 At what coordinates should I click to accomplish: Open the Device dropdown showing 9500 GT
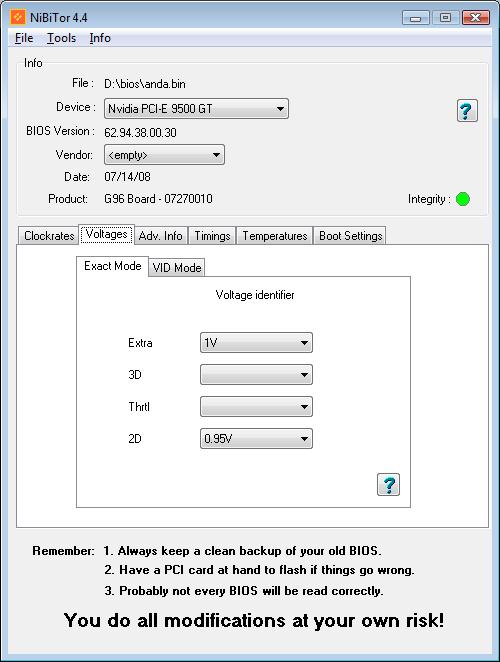[196, 109]
